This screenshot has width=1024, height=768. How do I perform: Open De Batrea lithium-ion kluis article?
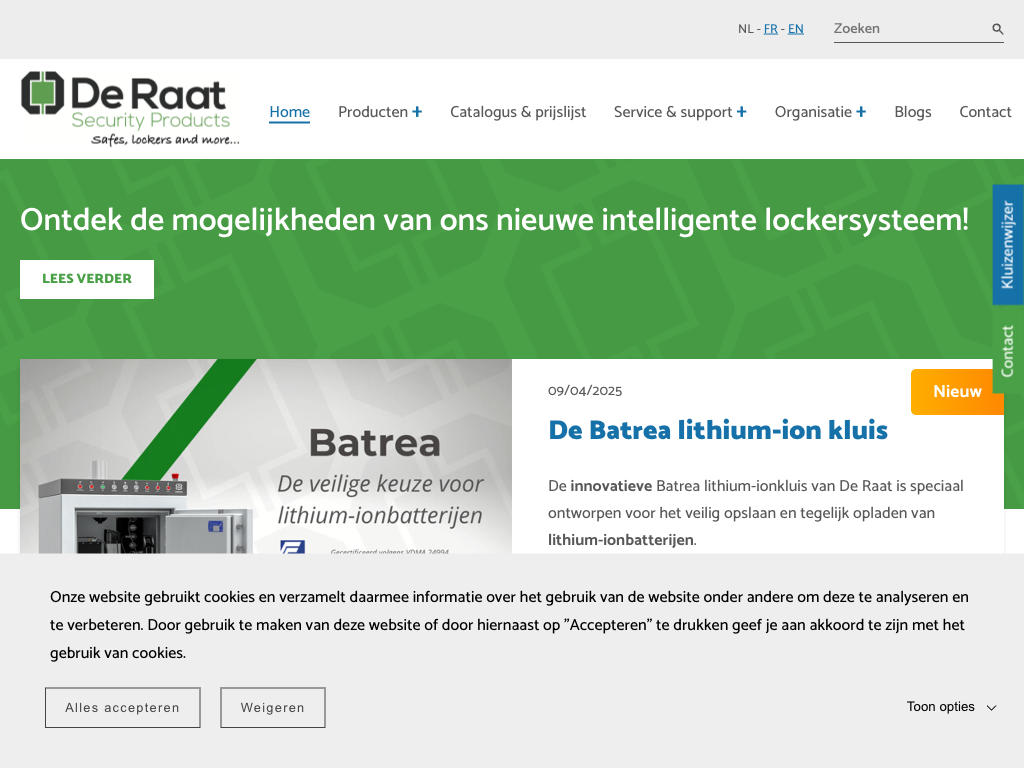718,431
